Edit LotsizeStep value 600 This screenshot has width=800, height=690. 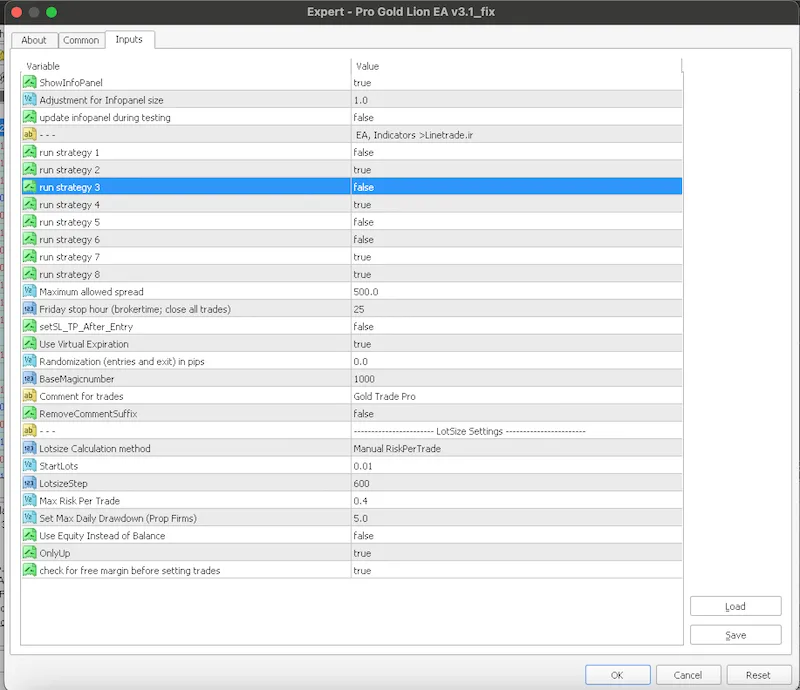click(x=516, y=483)
